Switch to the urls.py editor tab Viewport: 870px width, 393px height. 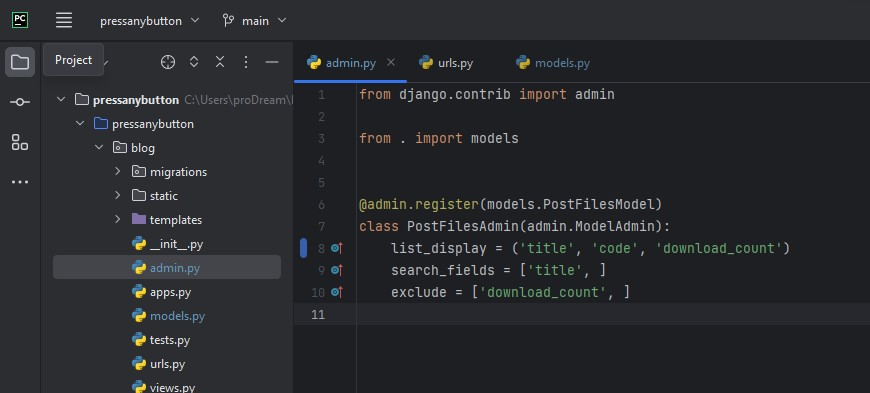click(447, 63)
